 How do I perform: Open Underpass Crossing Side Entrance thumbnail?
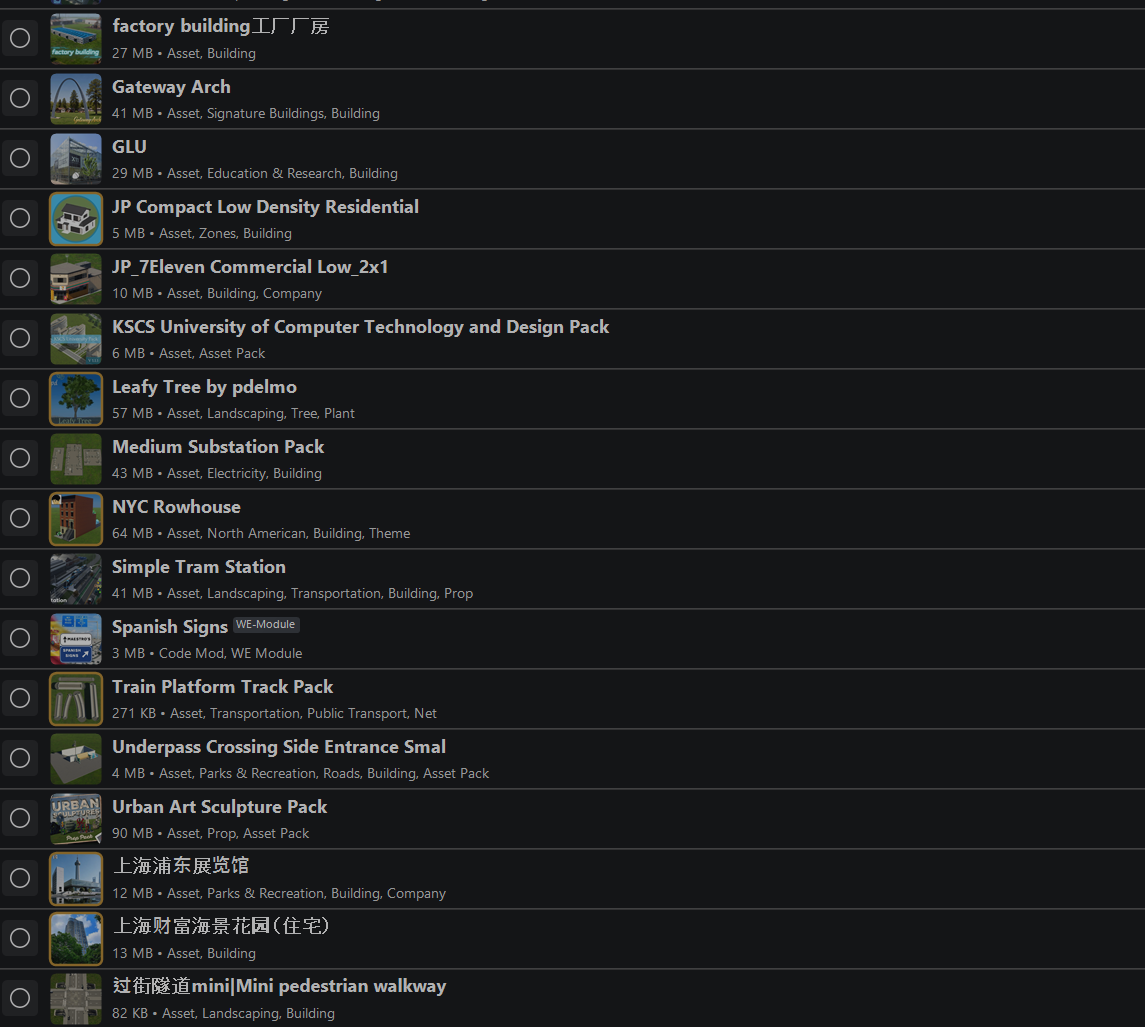click(x=76, y=758)
